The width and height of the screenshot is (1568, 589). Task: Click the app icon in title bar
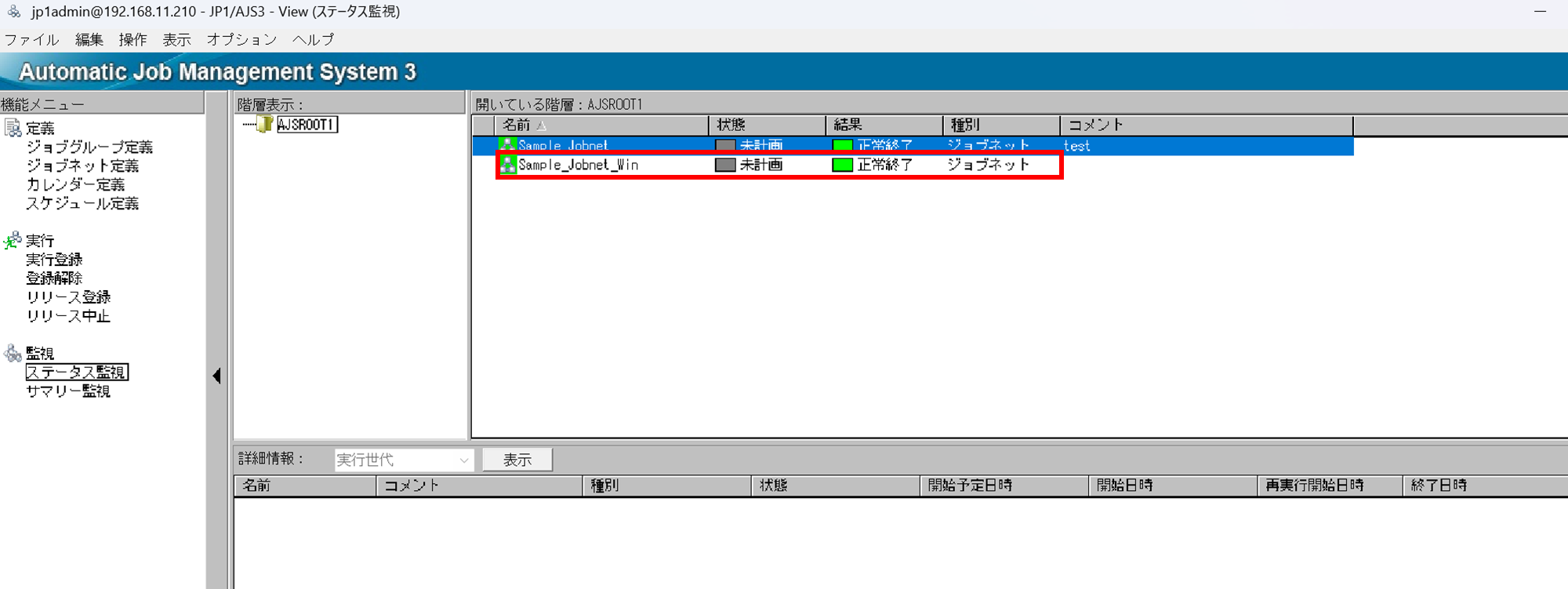pos(14,12)
